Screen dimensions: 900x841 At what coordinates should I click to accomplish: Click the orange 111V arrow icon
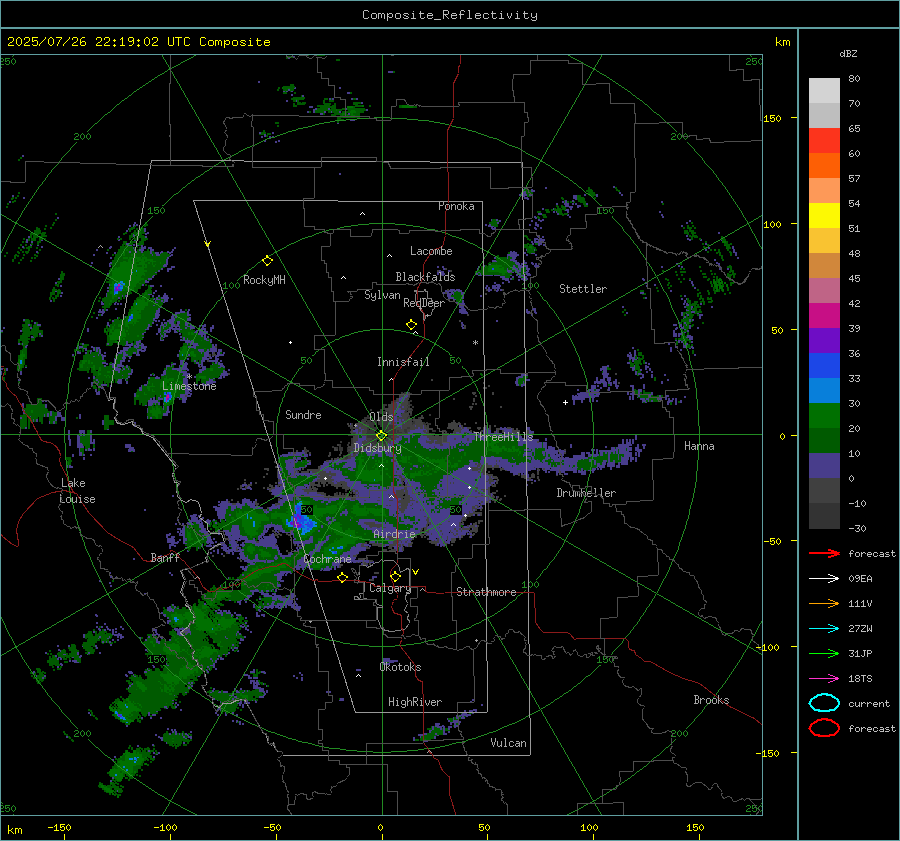pos(824,603)
